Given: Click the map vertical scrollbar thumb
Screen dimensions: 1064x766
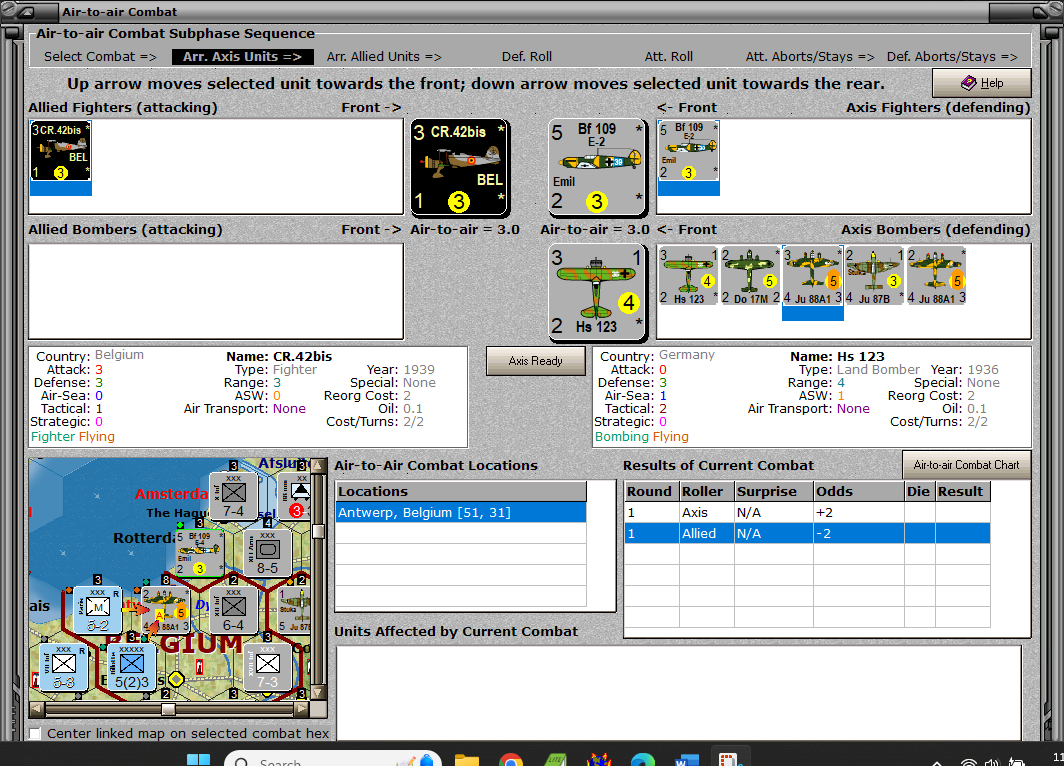Looking at the screenshot, I should (318, 531).
